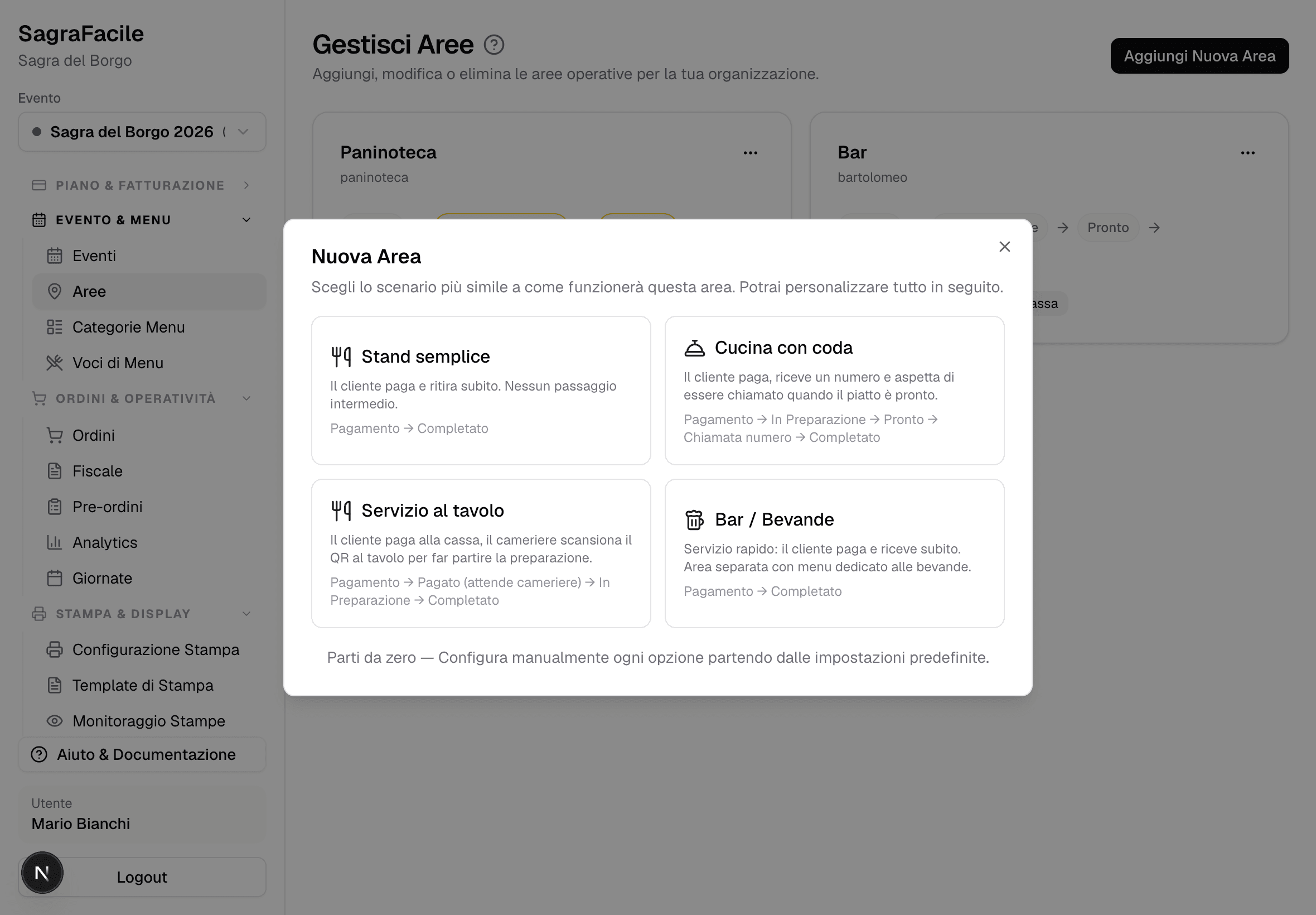
Task: Choose the Cucina con coda scenario card
Action: click(834, 391)
